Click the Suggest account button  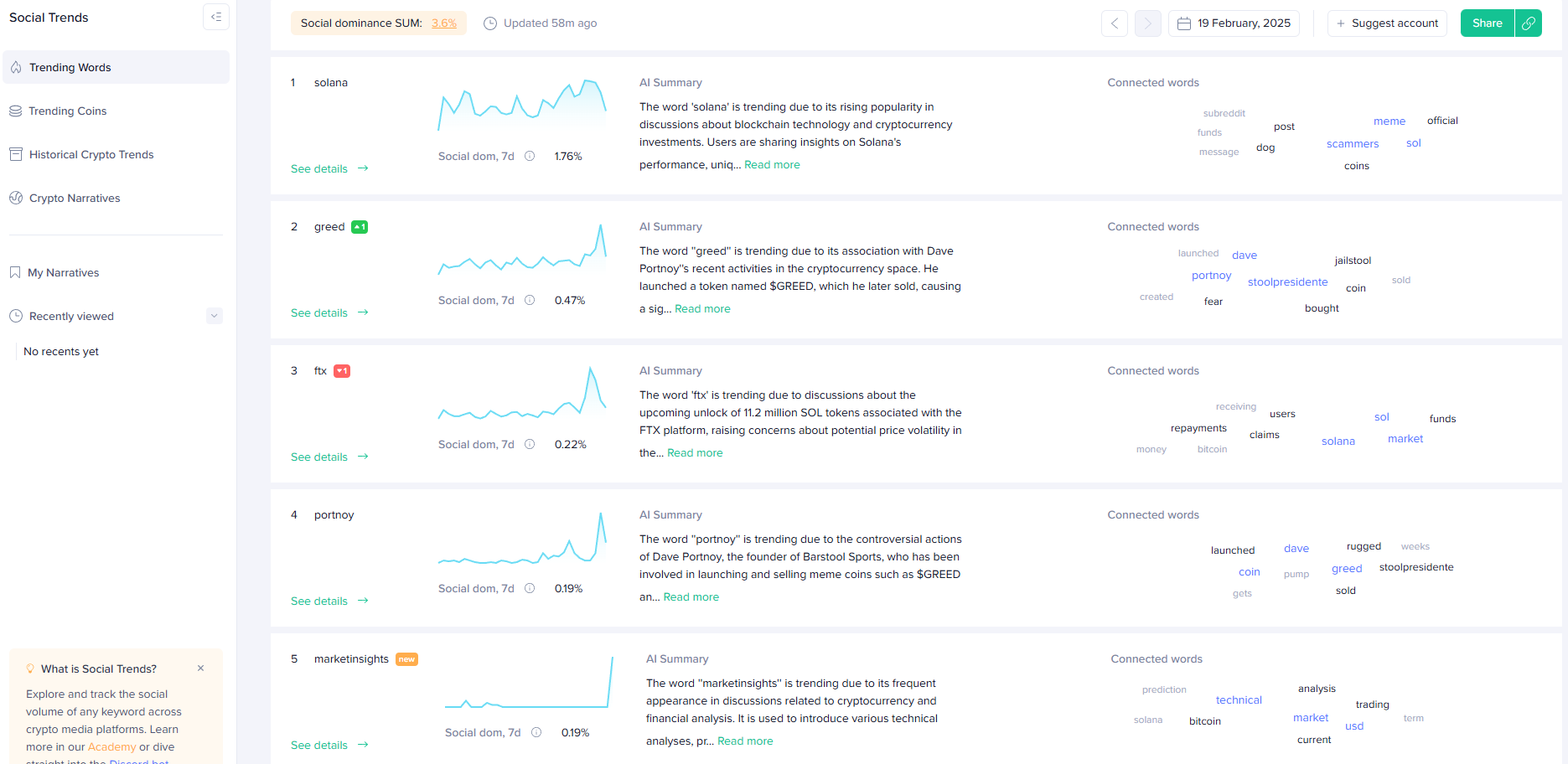pos(1387,23)
